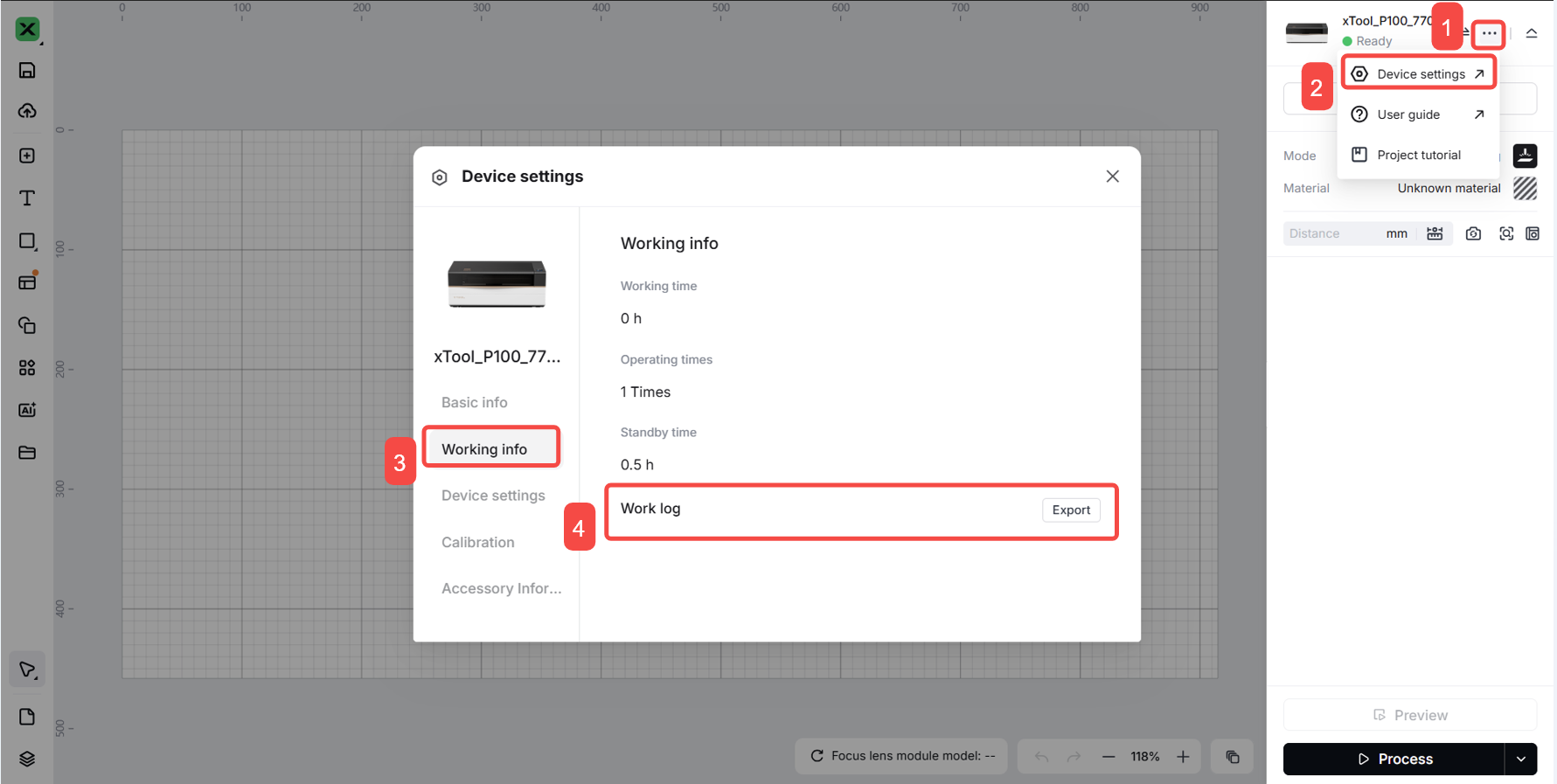This screenshot has height=784, width=1557.
Task: Collapse the device panel chevron
Action: (x=1532, y=33)
